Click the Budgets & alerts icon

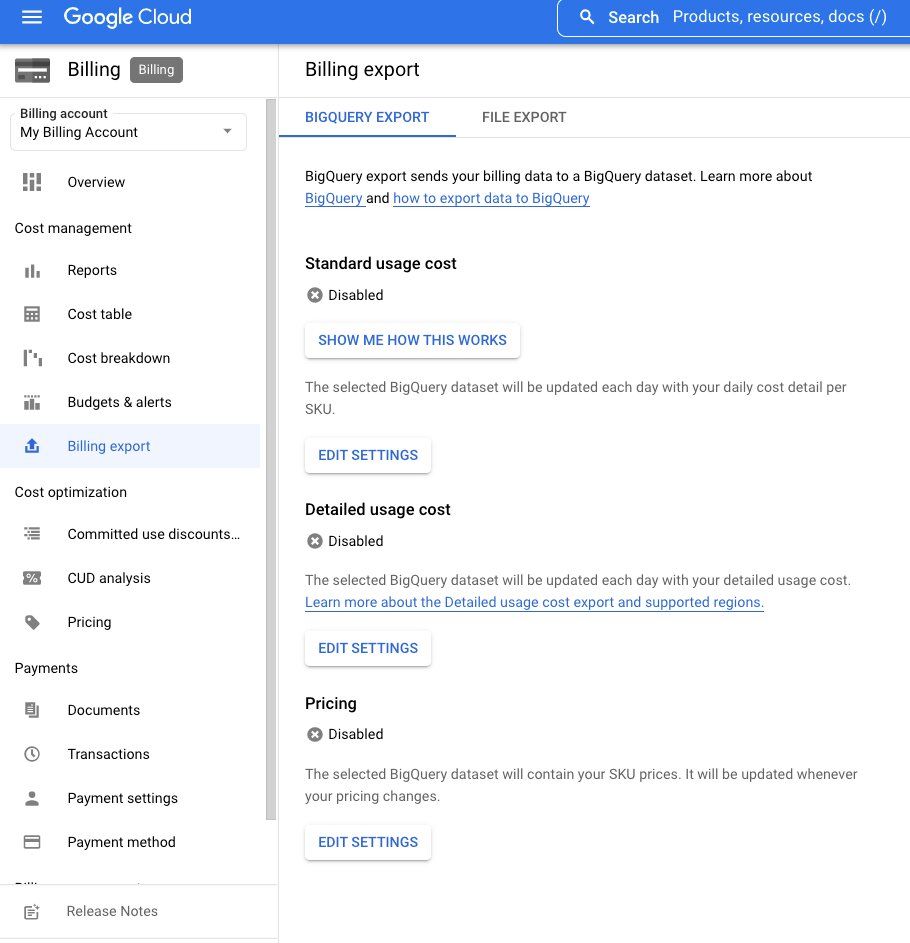[x=32, y=402]
